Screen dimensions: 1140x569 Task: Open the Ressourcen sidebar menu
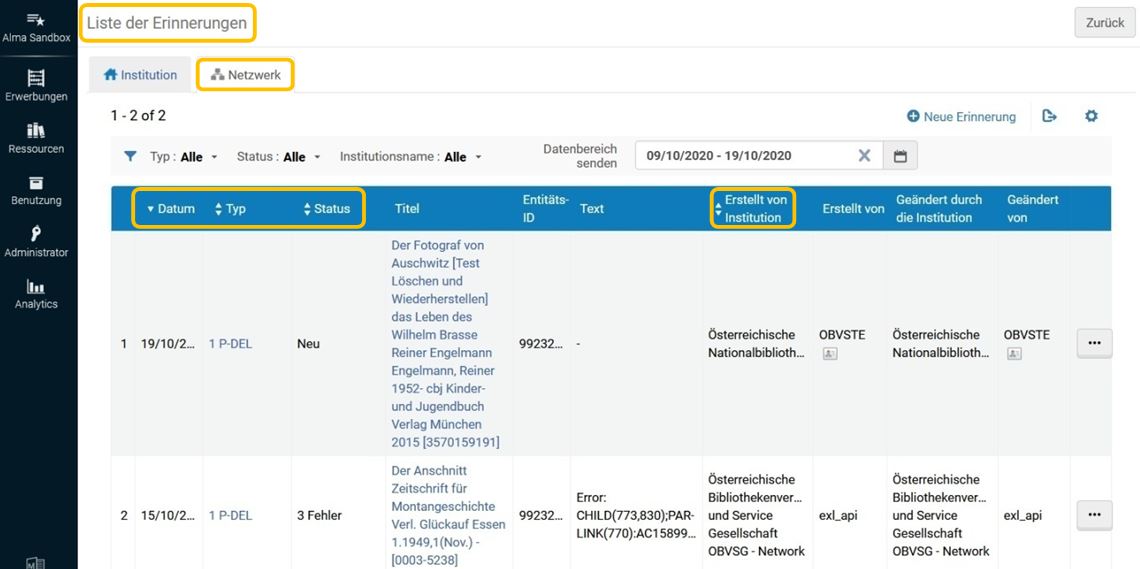click(36, 139)
